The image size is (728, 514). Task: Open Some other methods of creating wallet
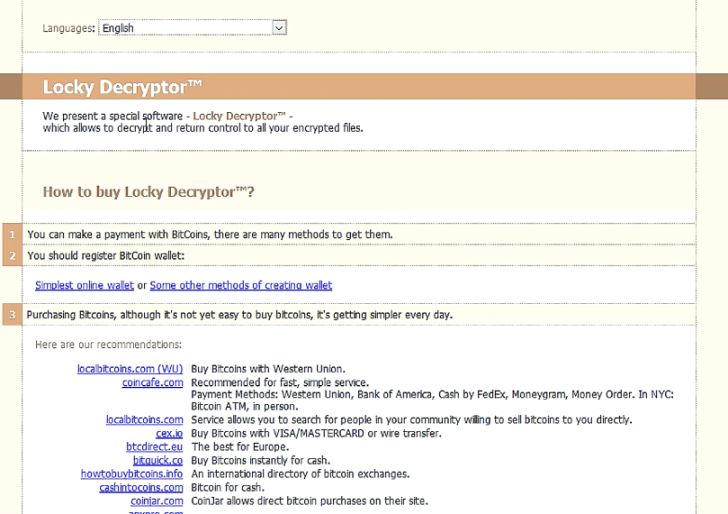(241, 285)
